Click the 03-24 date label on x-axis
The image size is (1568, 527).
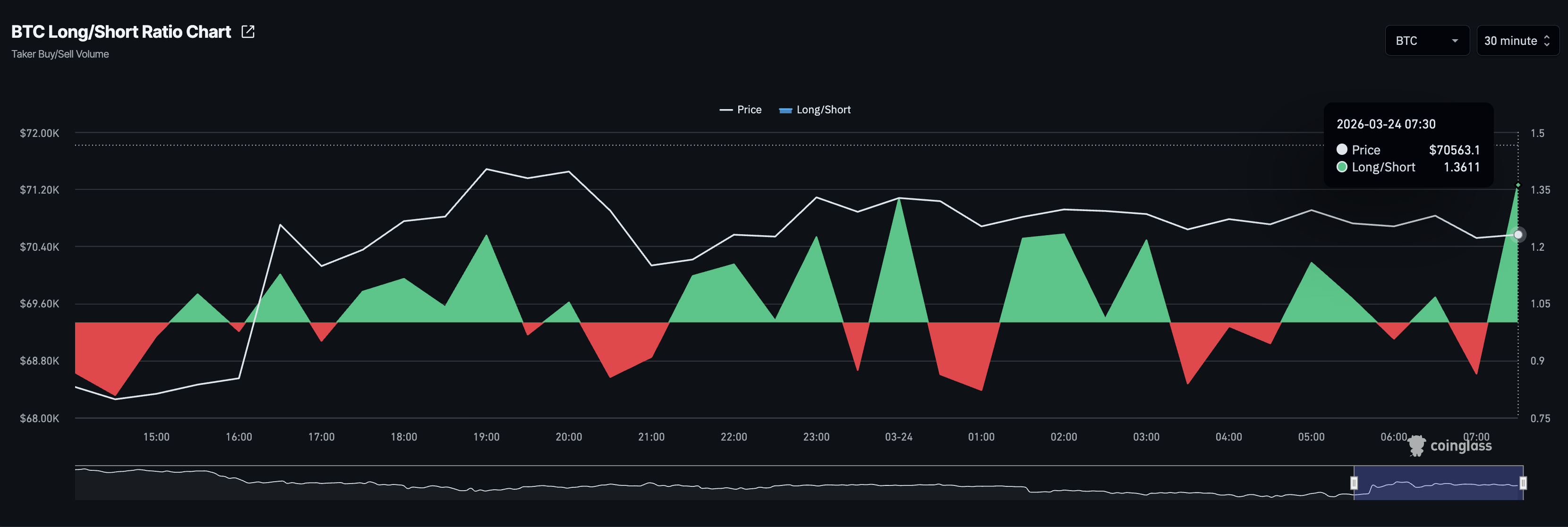tap(898, 437)
